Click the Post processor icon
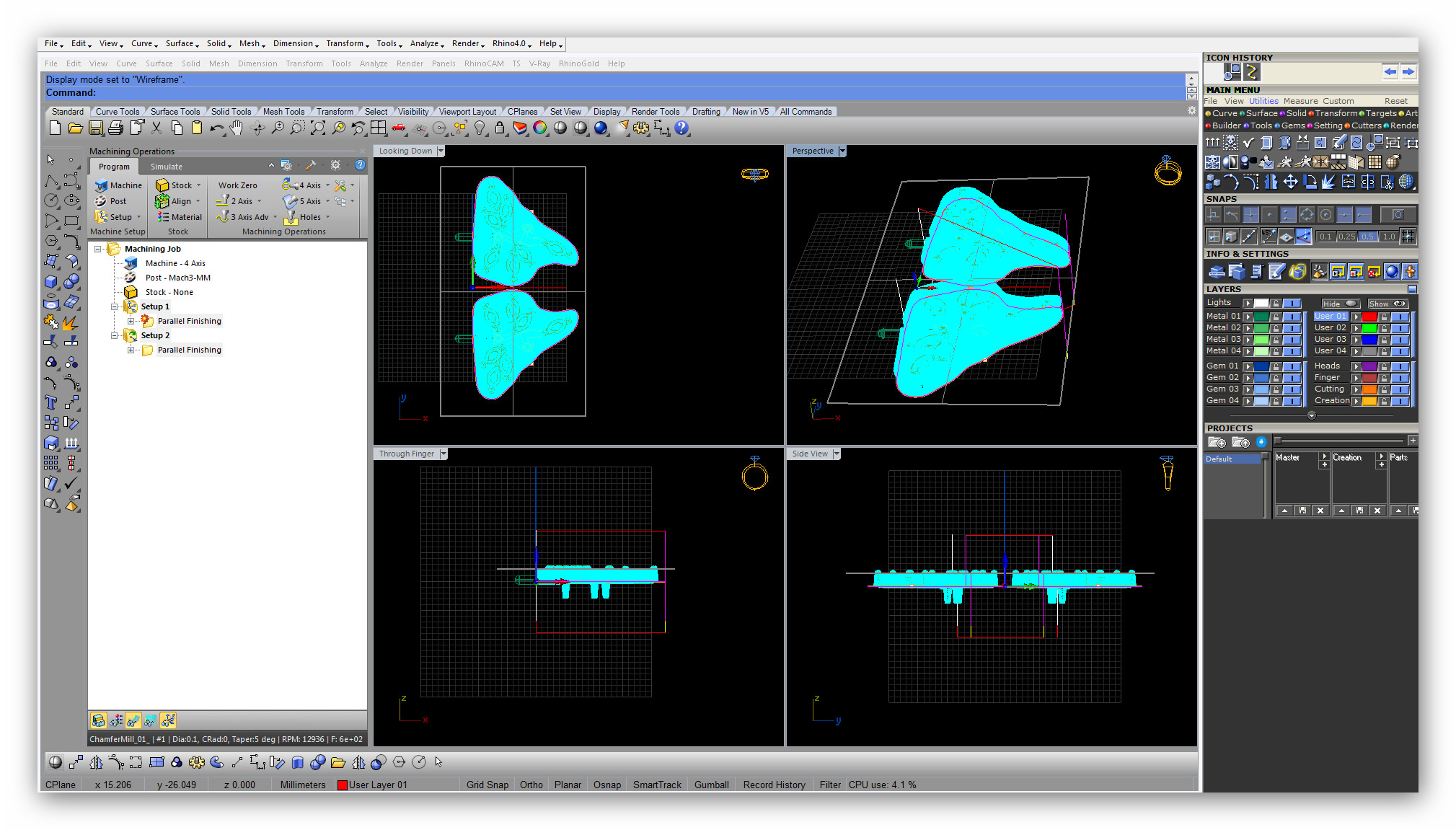 click(102, 201)
